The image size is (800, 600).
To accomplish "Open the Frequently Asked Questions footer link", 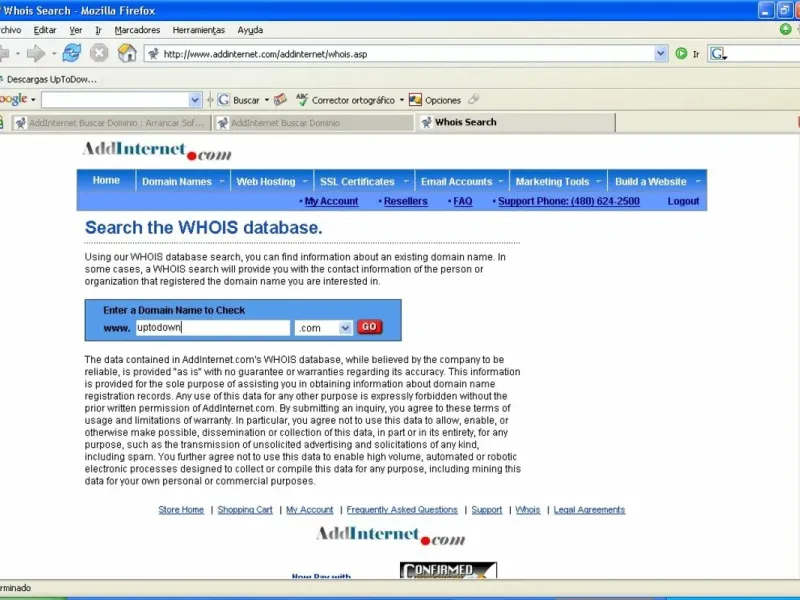I will pos(402,510).
